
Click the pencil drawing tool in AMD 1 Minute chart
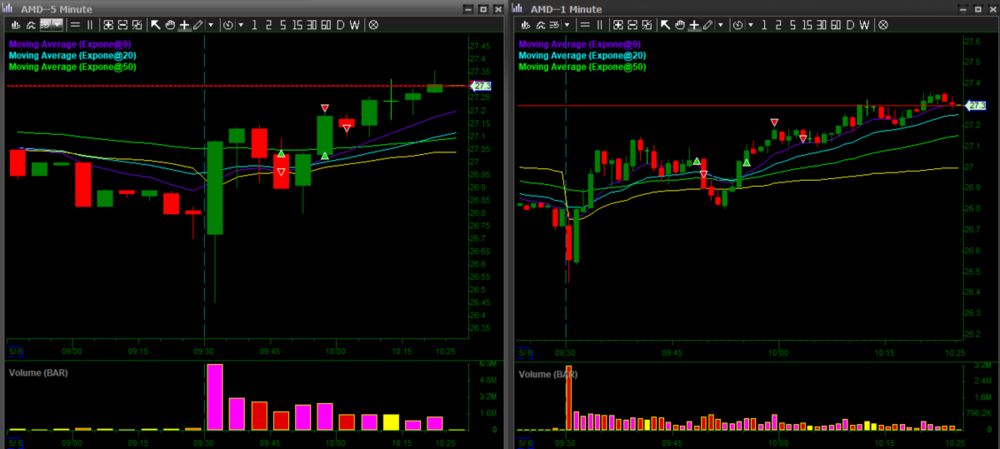coord(707,24)
